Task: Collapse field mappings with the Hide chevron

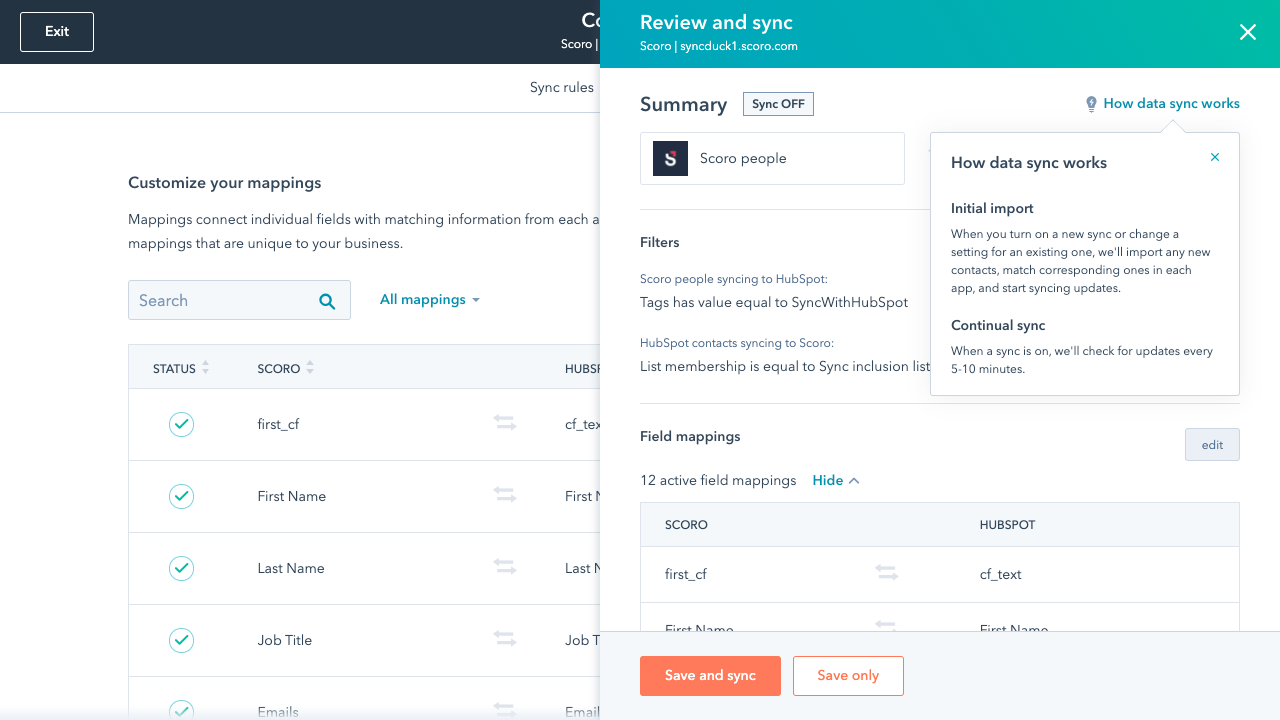Action: click(836, 481)
